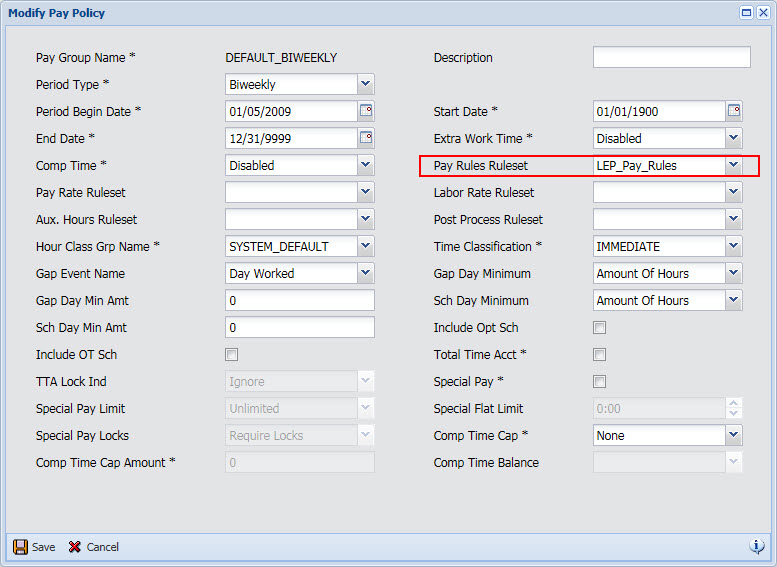The height and width of the screenshot is (567, 777).
Task: Open the End Date calendar picker
Action: point(365,138)
